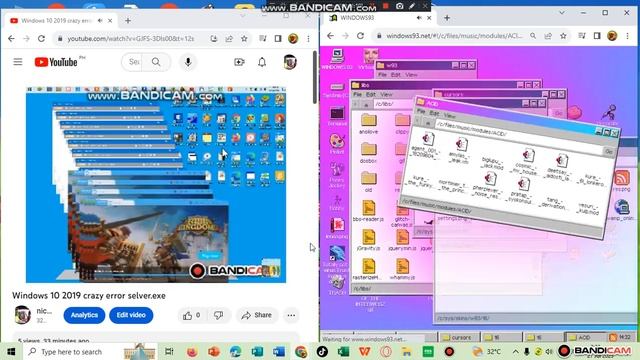Open pratap module file in AOD window
The width and height of the screenshot is (640, 360).
pos(522,190)
